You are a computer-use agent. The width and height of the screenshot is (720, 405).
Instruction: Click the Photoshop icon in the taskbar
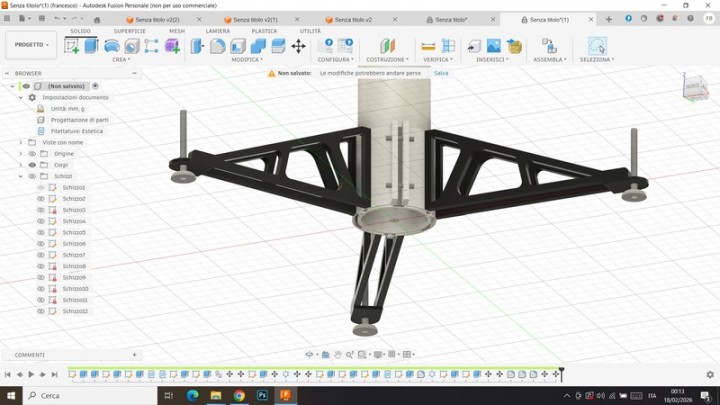click(262, 396)
